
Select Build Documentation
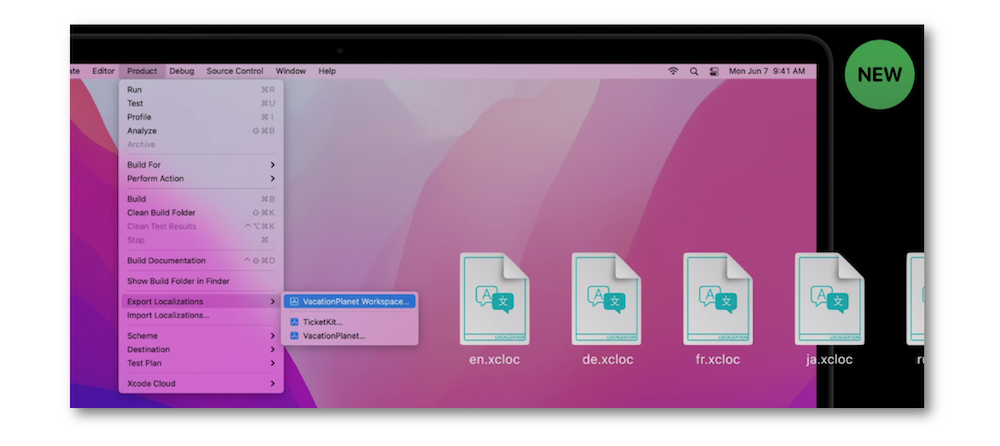tap(201, 260)
